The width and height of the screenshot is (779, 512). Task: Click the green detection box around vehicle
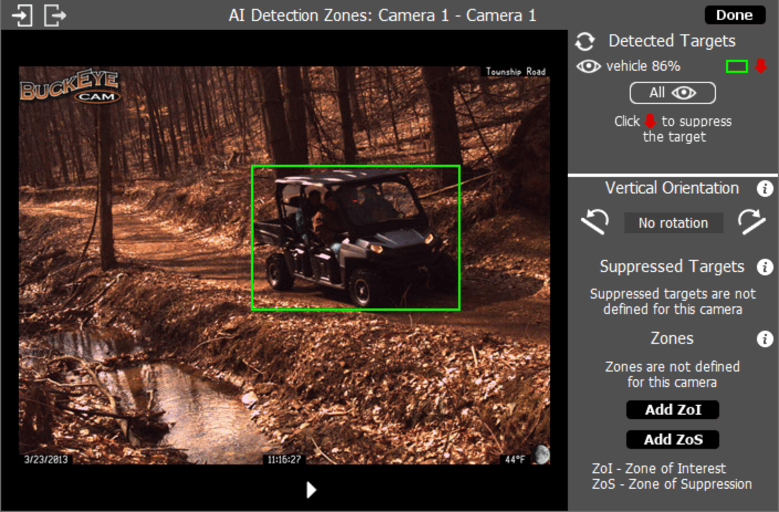click(x=355, y=167)
